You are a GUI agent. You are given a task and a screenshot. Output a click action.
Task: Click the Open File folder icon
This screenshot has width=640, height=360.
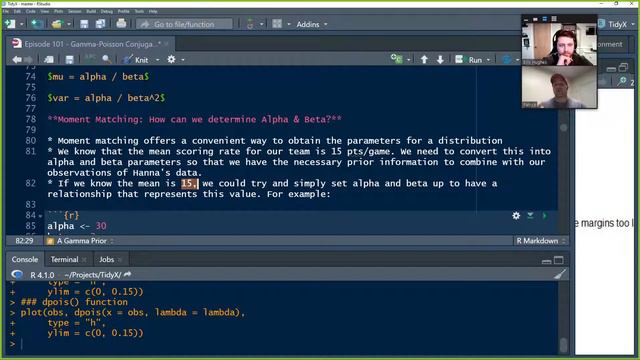click(57, 24)
